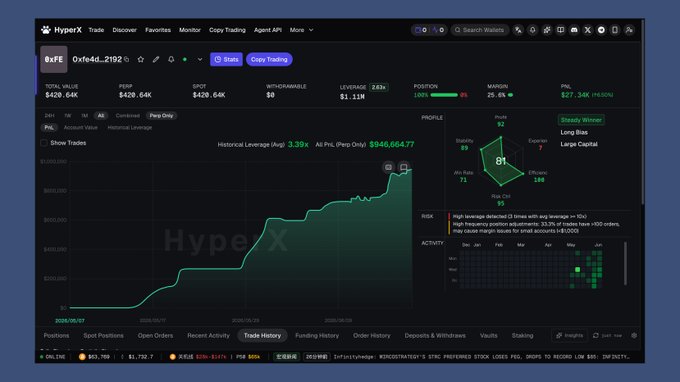Click the chart screenshot camera icon
Screen dimensions: 680x382
(x=389, y=167)
